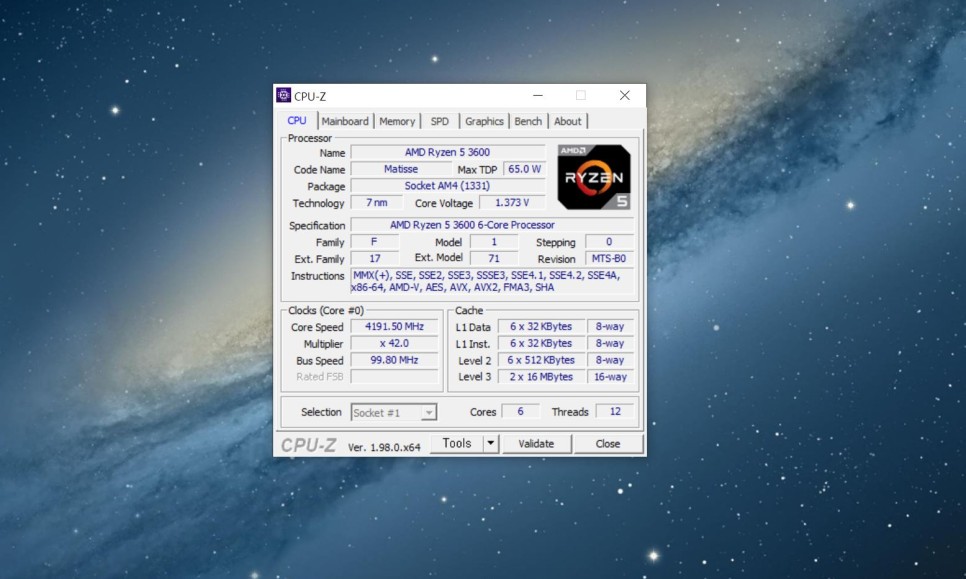
Task: Click the Level 3 size 2 x 16 MBytes
Action: pyautogui.click(x=541, y=376)
